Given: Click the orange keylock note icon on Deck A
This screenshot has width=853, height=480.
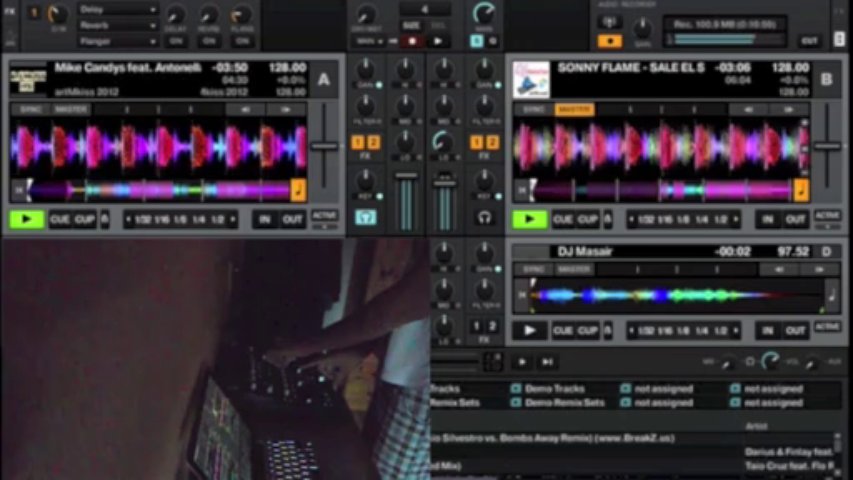Looking at the screenshot, I should click(298, 189).
